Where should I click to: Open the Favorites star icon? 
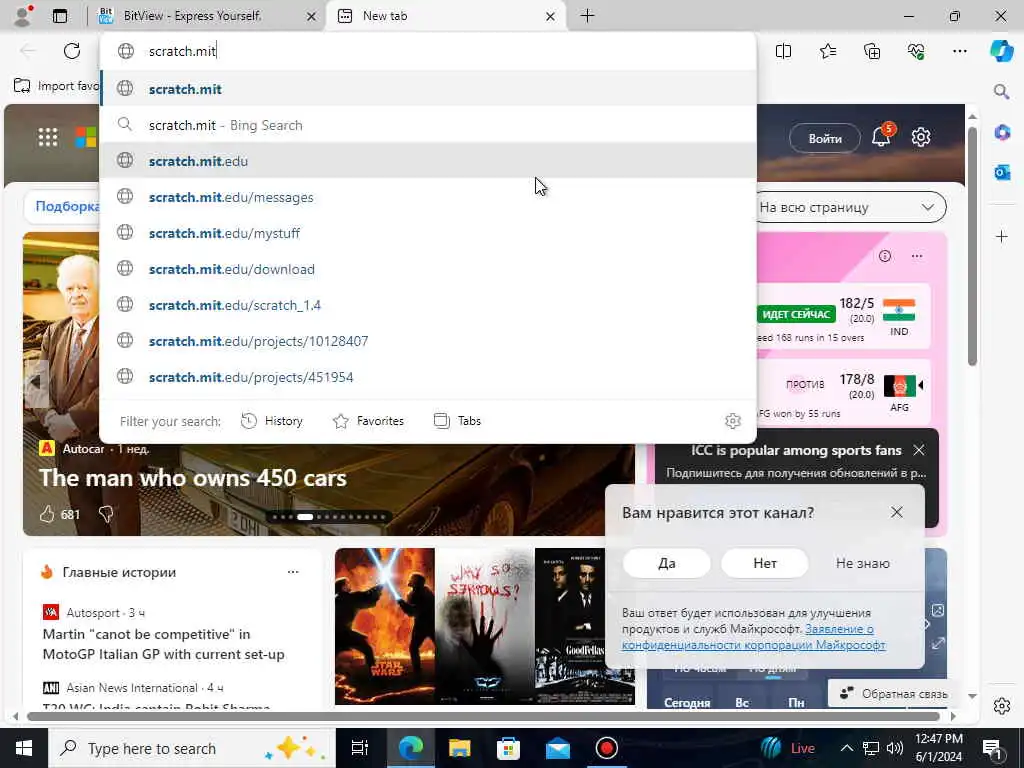[827, 51]
